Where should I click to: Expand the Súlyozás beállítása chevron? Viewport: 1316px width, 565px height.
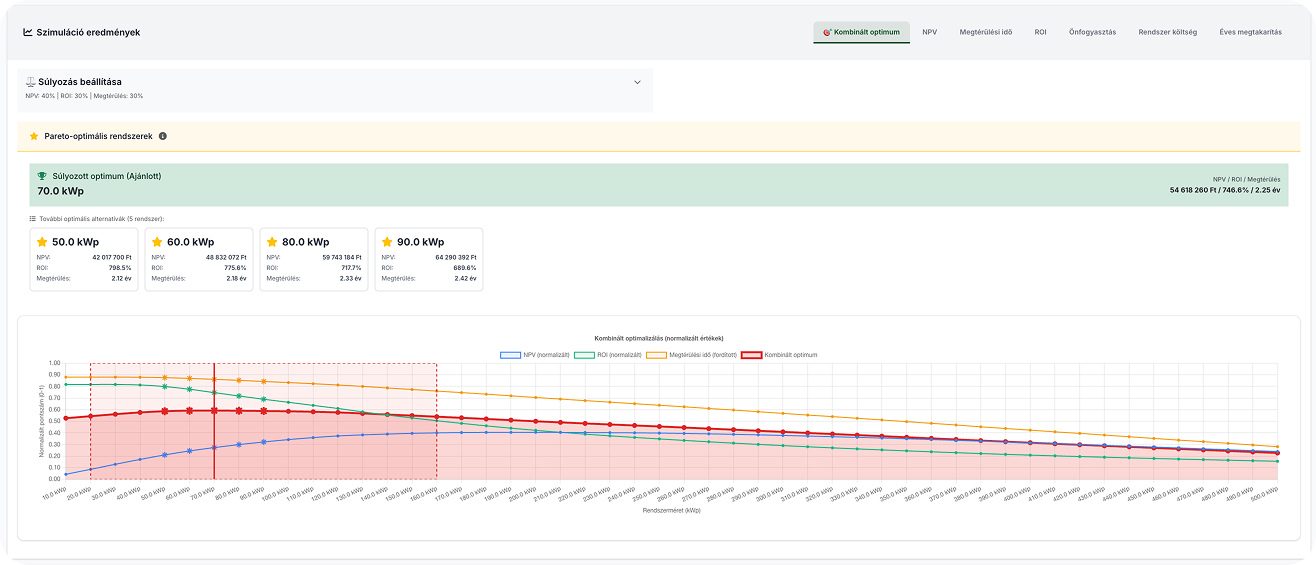(x=637, y=83)
